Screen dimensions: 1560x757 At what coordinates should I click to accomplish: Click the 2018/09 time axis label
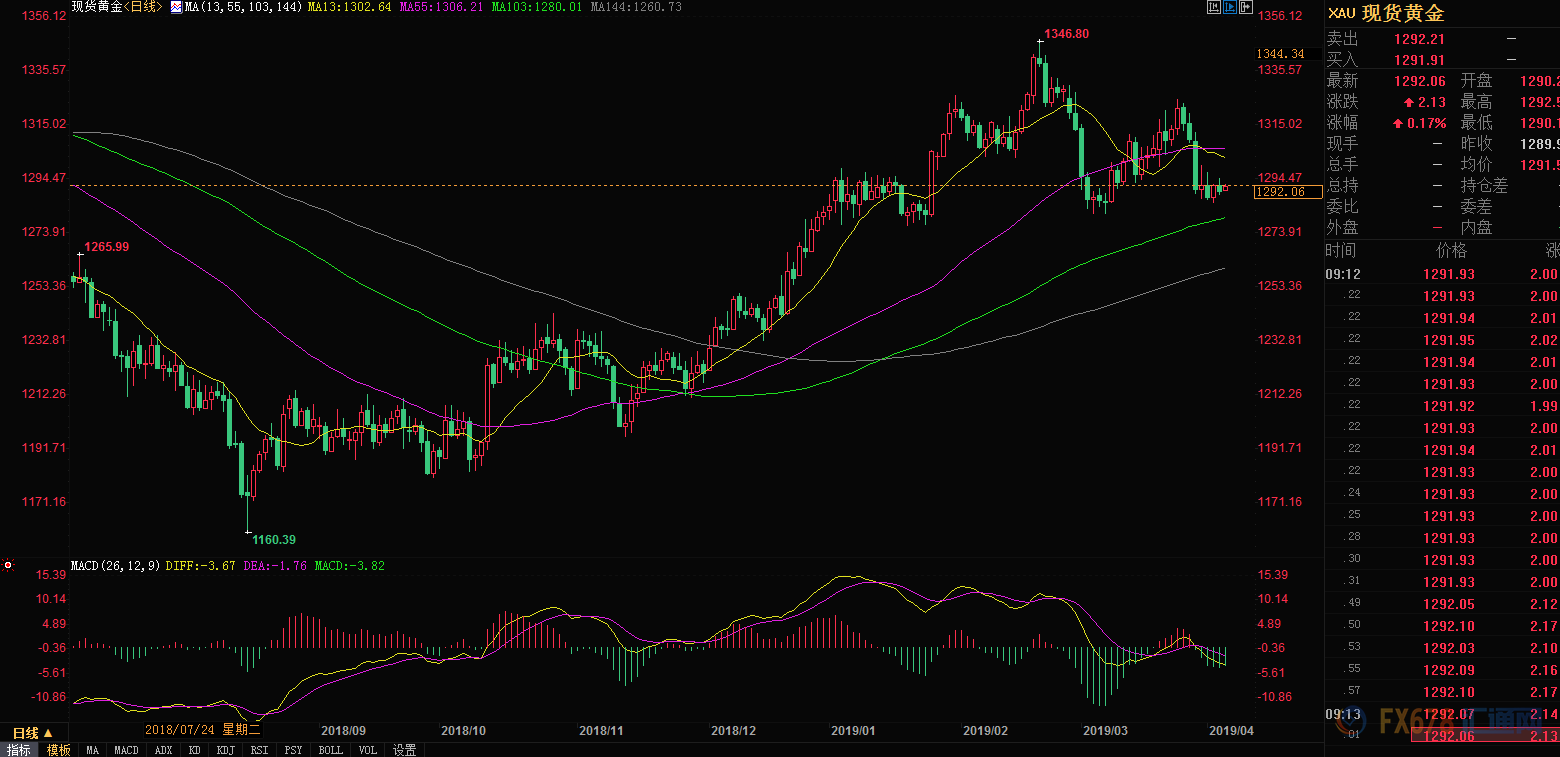point(344,731)
